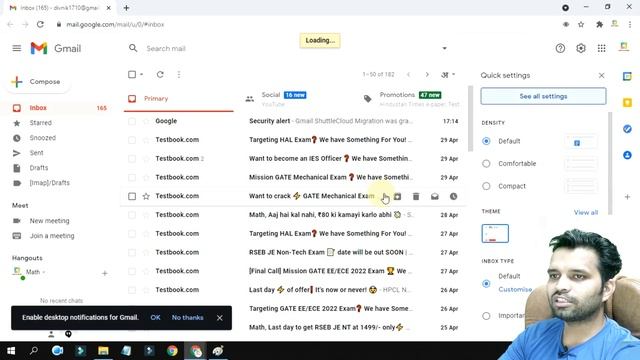Archive the hovered GATE Mechanical email
640x360 pixels.
[x=397, y=196]
